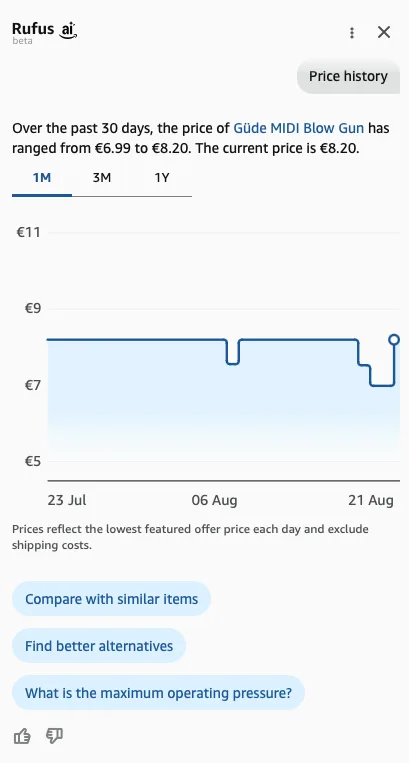
Task: Click the lowest price step before 21 Aug
Action: coord(382,385)
